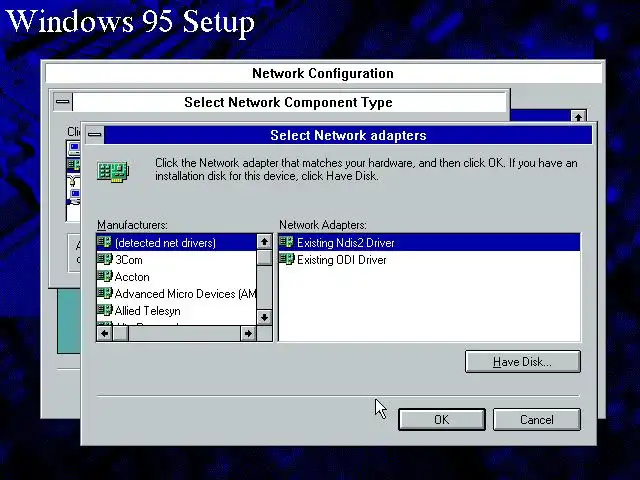Cancel the Select Network adapters dialog
The width and height of the screenshot is (640, 480).
click(537, 420)
